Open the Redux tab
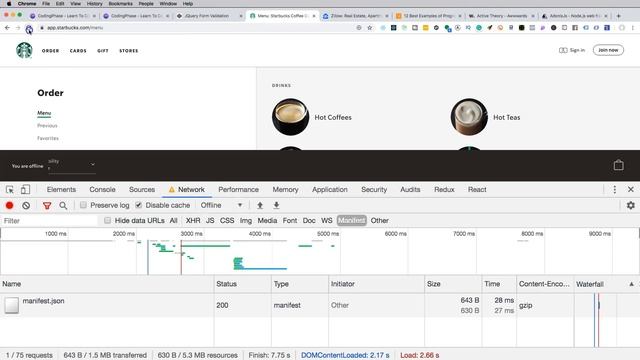The width and height of the screenshot is (640, 360). click(444, 189)
